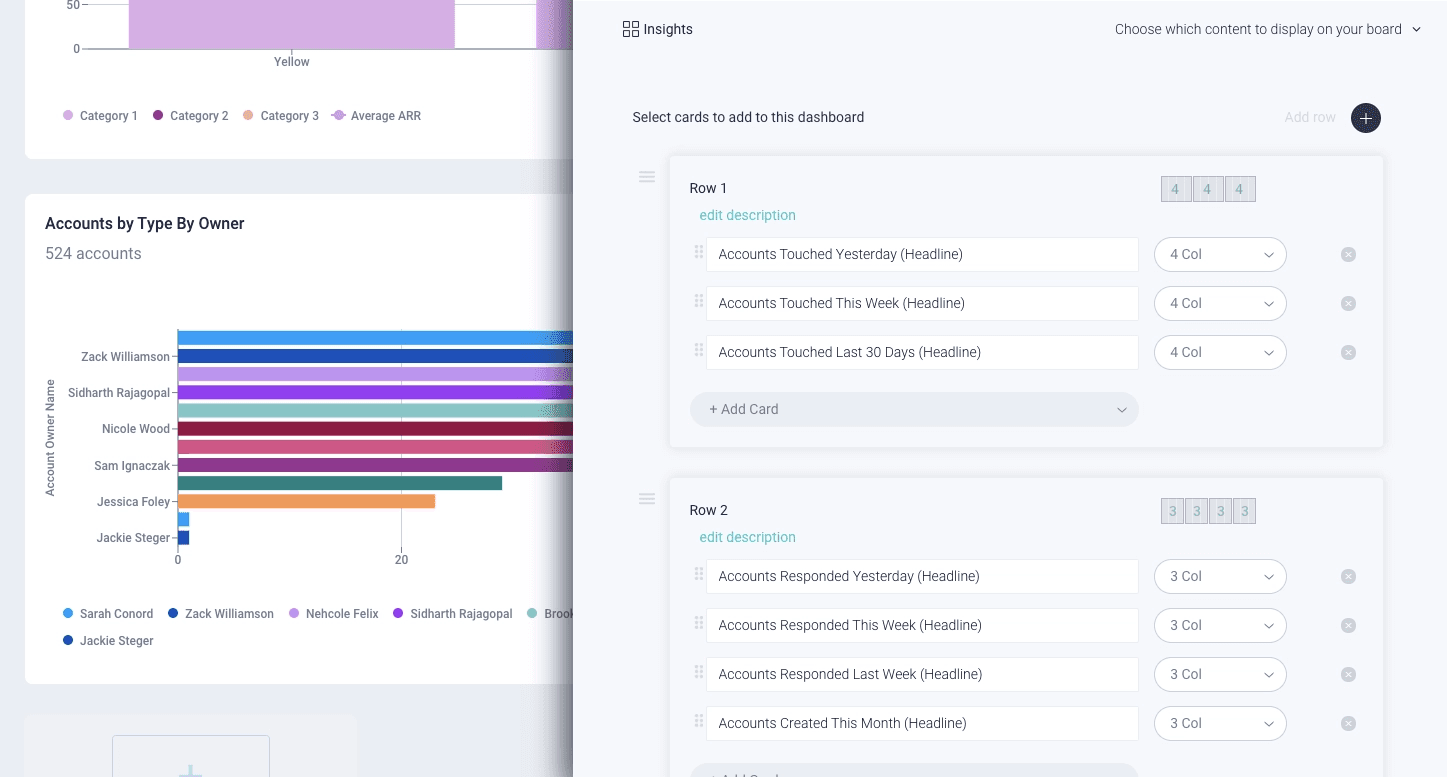Click the plus add-widget tile on dashboard
The image size is (1447, 777).
point(191,756)
